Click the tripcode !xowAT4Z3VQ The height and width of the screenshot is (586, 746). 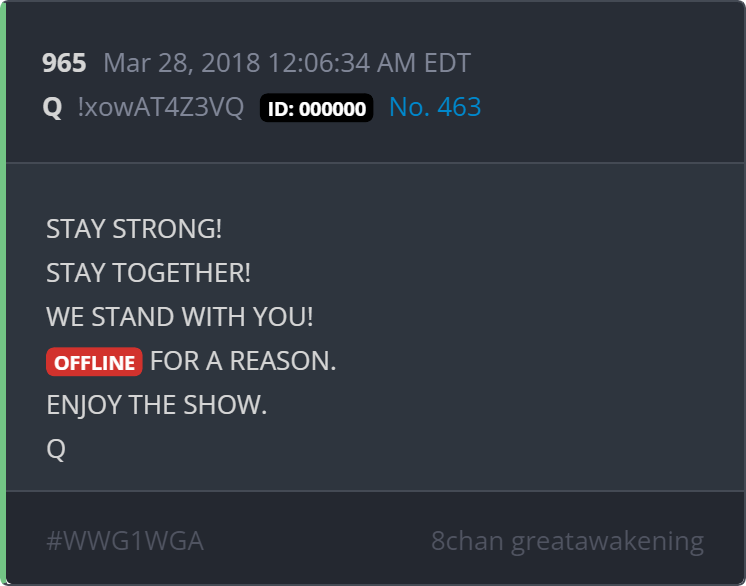pos(161,107)
